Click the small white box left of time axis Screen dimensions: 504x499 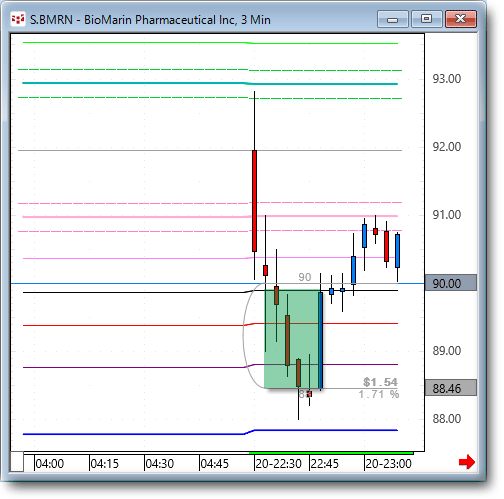click(x=17, y=462)
